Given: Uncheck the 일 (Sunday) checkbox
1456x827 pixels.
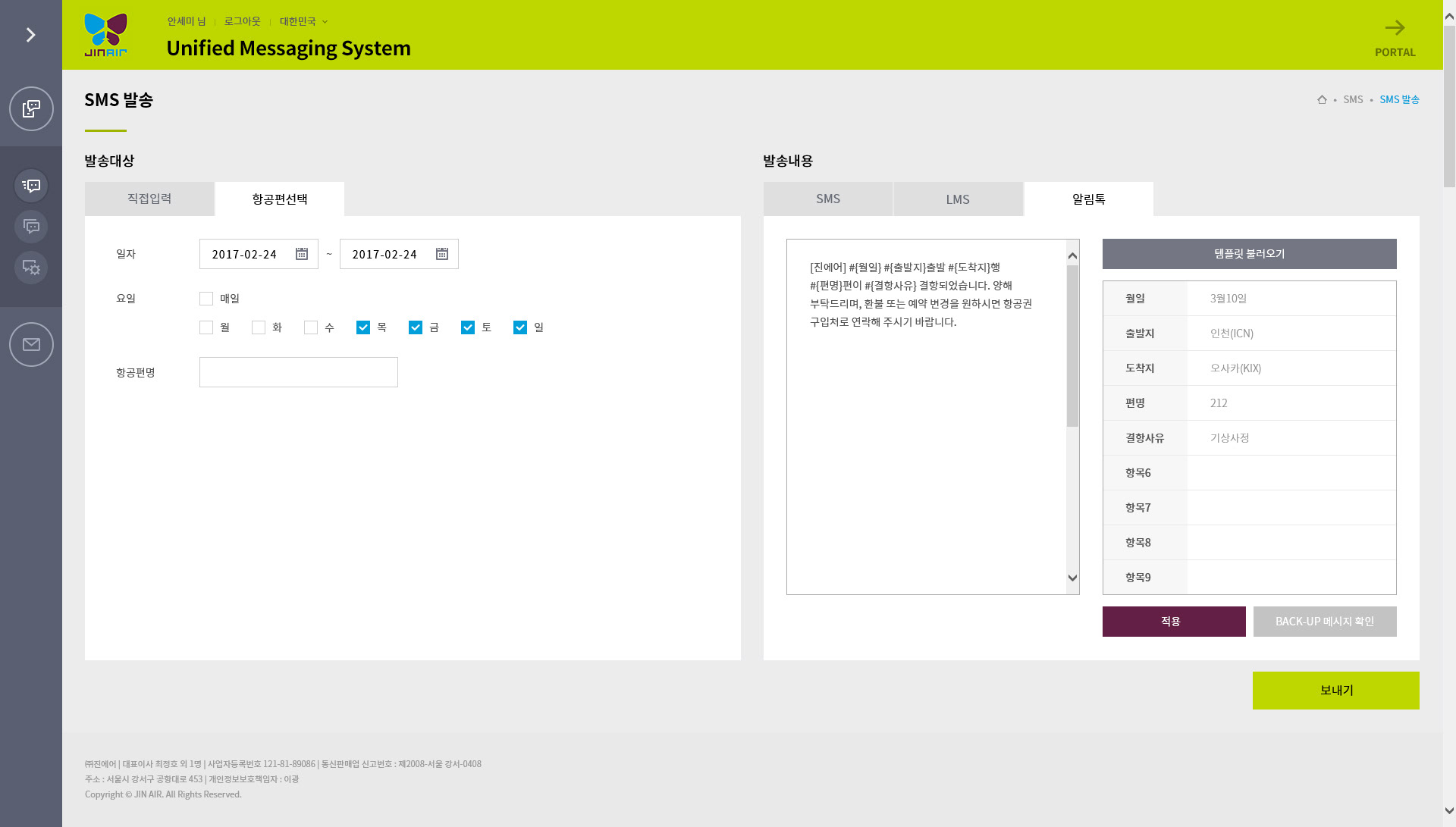Looking at the screenshot, I should [x=520, y=327].
